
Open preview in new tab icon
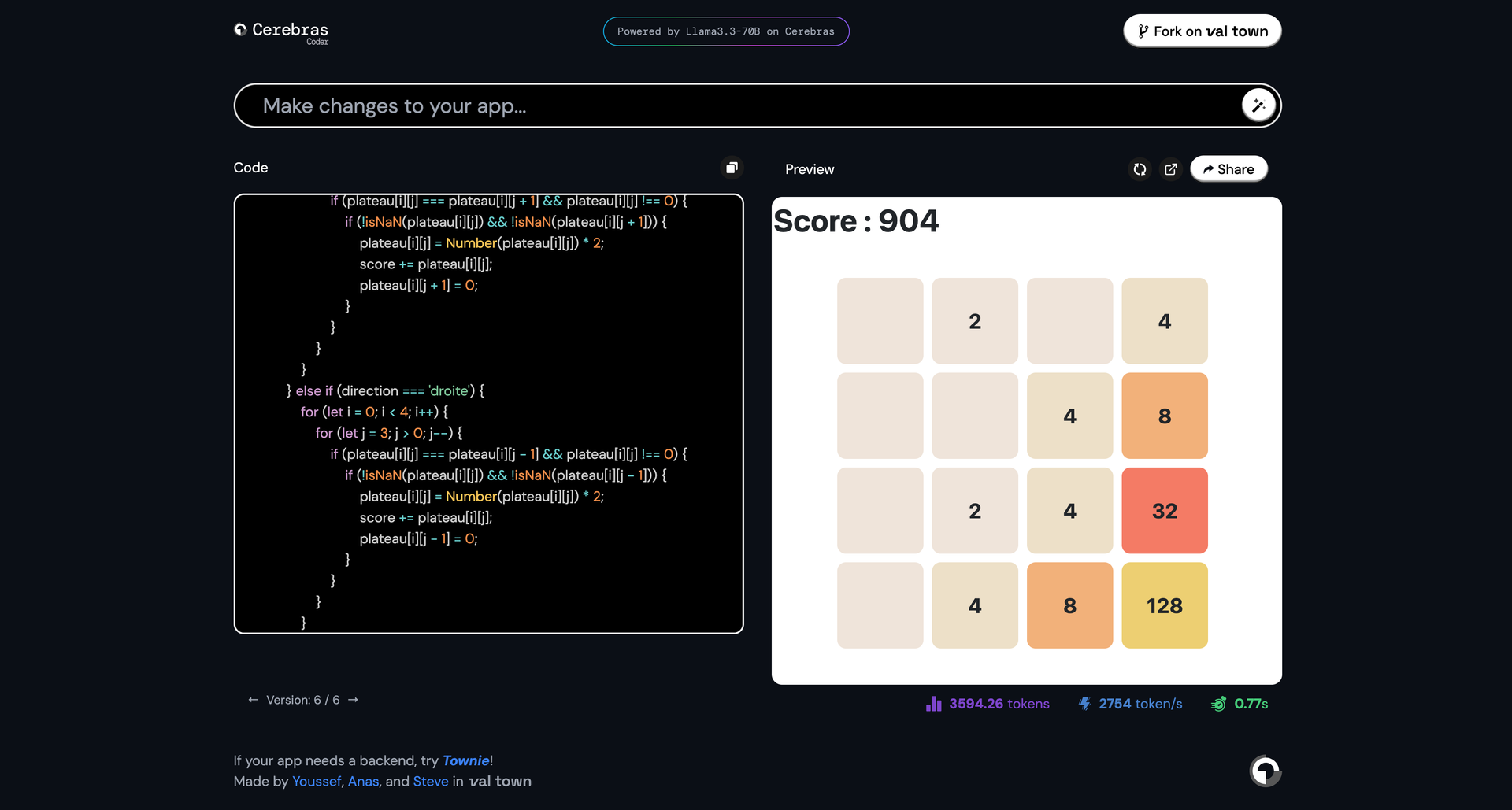tap(1171, 169)
